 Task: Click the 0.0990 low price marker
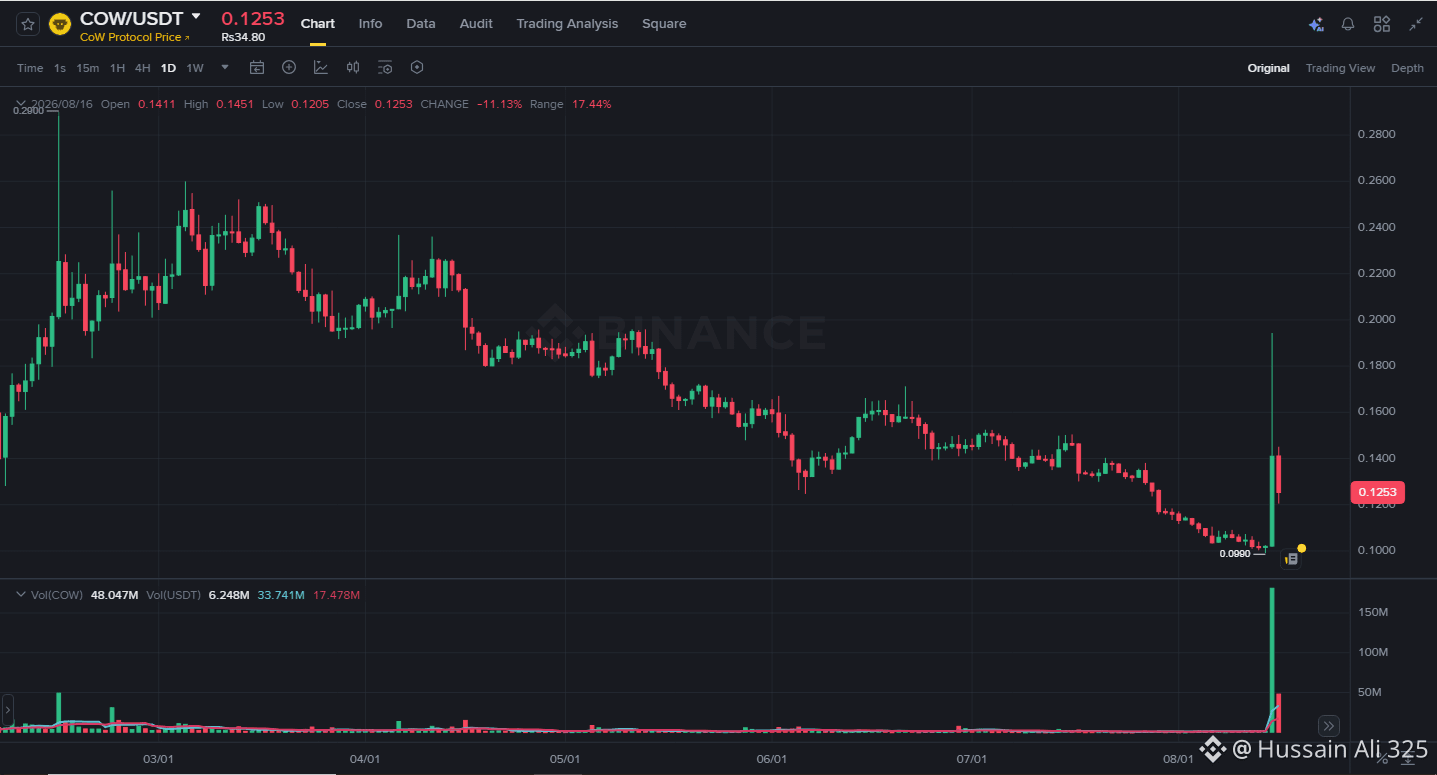pyautogui.click(x=1235, y=553)
